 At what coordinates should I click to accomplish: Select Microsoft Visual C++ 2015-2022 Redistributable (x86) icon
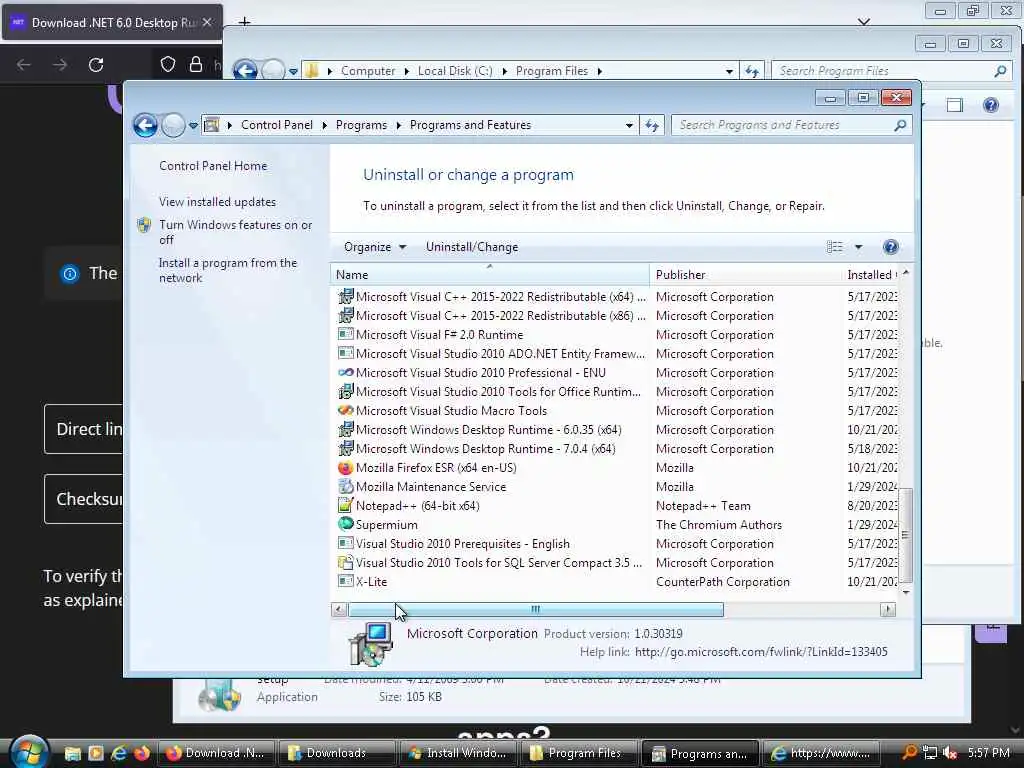[x=345, y=315]
